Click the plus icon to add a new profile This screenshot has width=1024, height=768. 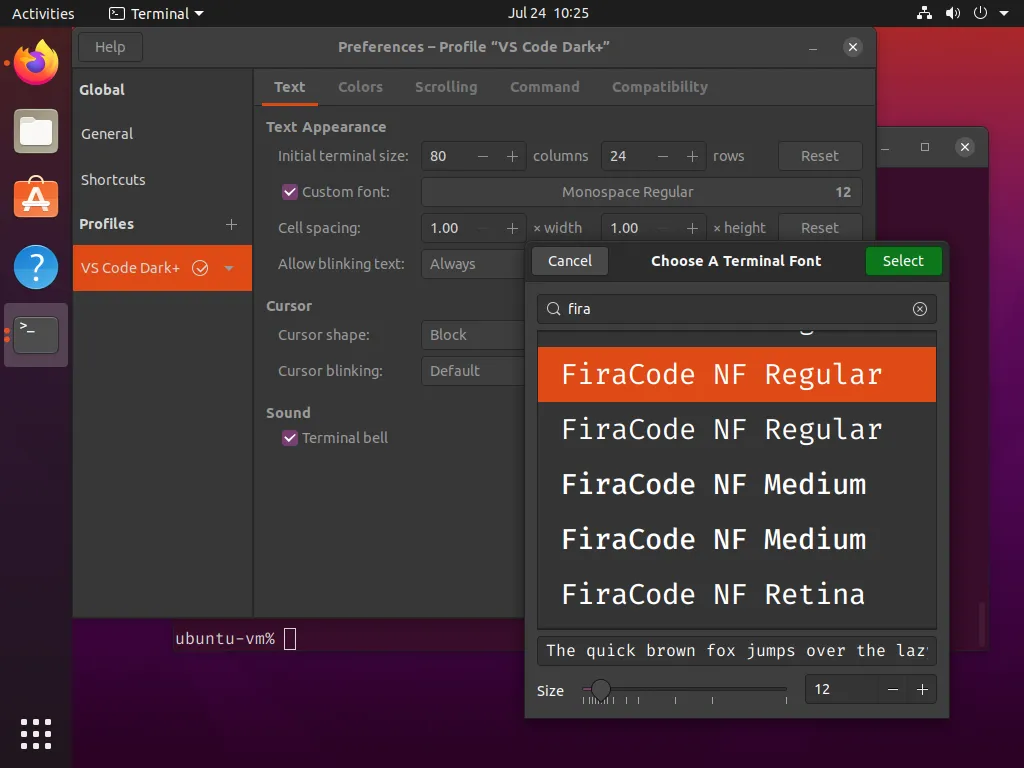coord(231,224)
